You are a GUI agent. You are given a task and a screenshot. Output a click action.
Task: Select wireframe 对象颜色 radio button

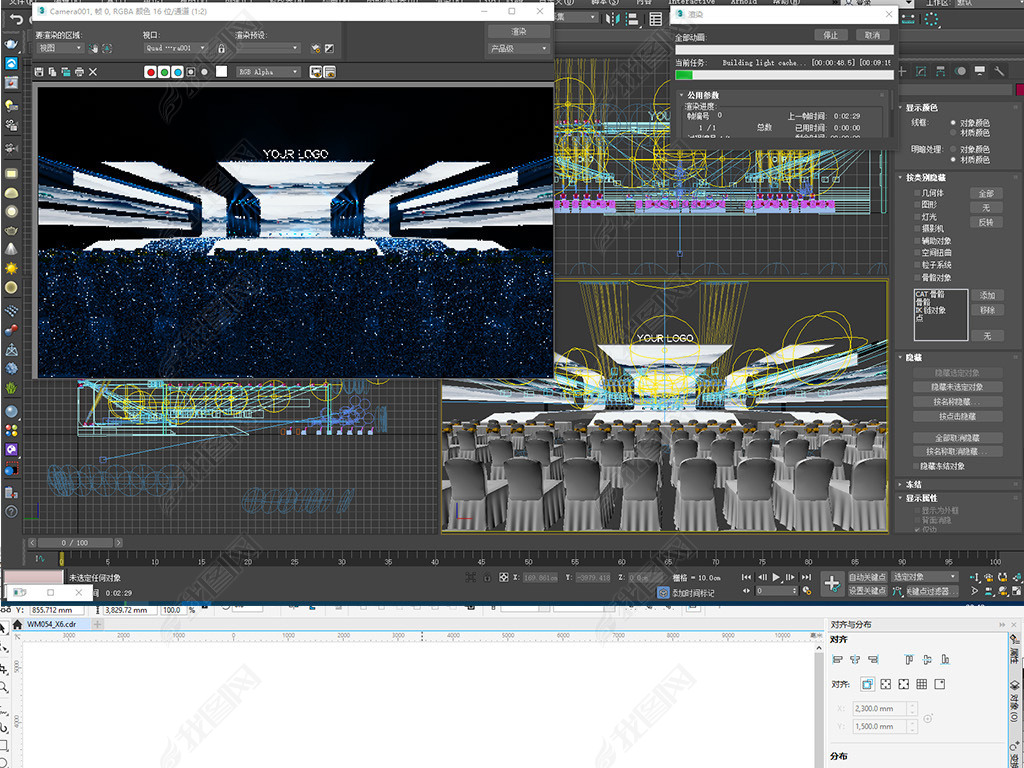point(953,123)
